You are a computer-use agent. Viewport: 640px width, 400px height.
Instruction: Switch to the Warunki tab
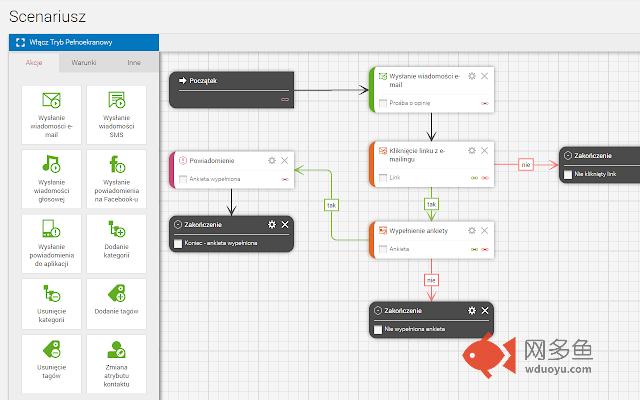[84, 62]
